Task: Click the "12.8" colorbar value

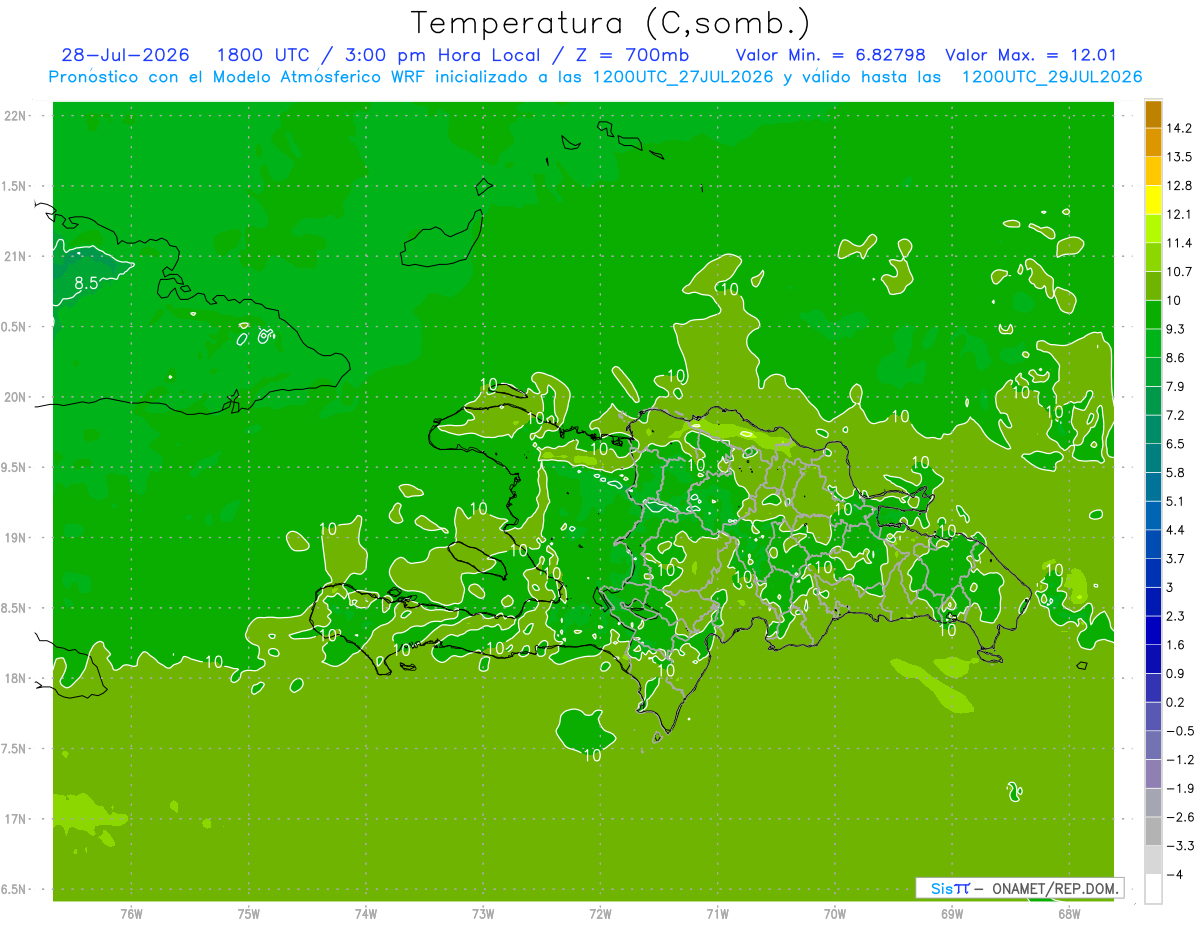Action: coord(1179,186)
